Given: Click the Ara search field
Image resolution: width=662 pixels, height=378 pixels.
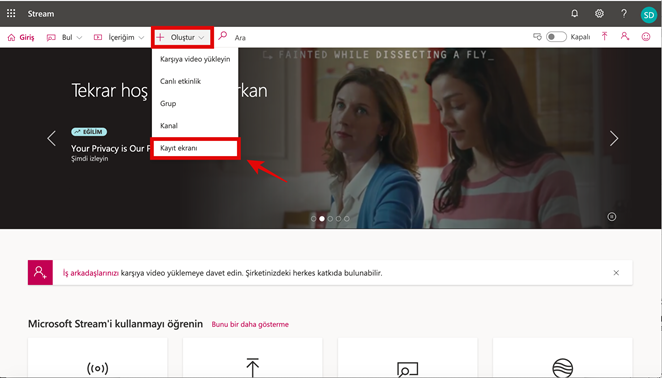Looking at the screenshot, I should pyautogui.click(x=240, y=38).
